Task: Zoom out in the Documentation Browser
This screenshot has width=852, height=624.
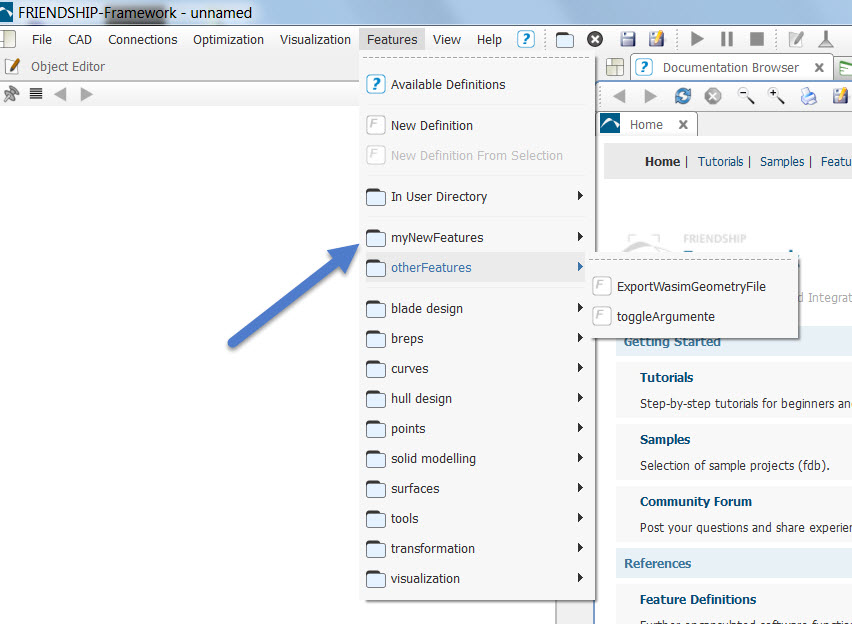Action: (x=746, y=96)
